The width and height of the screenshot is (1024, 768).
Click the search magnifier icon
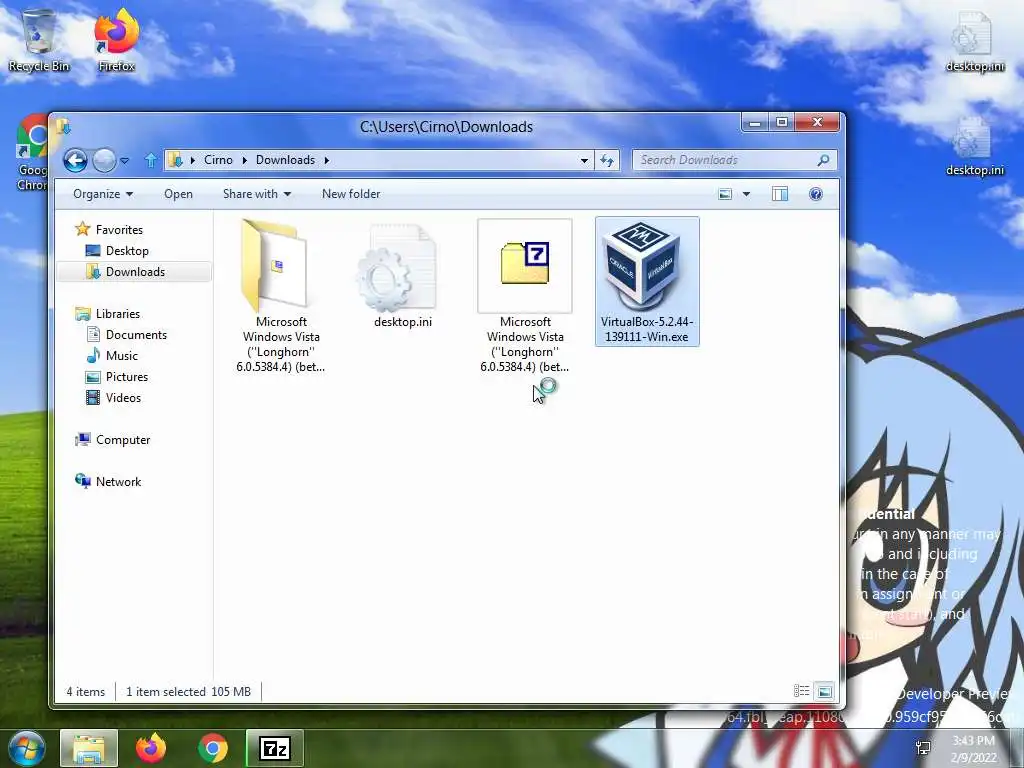[x=824, y=160]
